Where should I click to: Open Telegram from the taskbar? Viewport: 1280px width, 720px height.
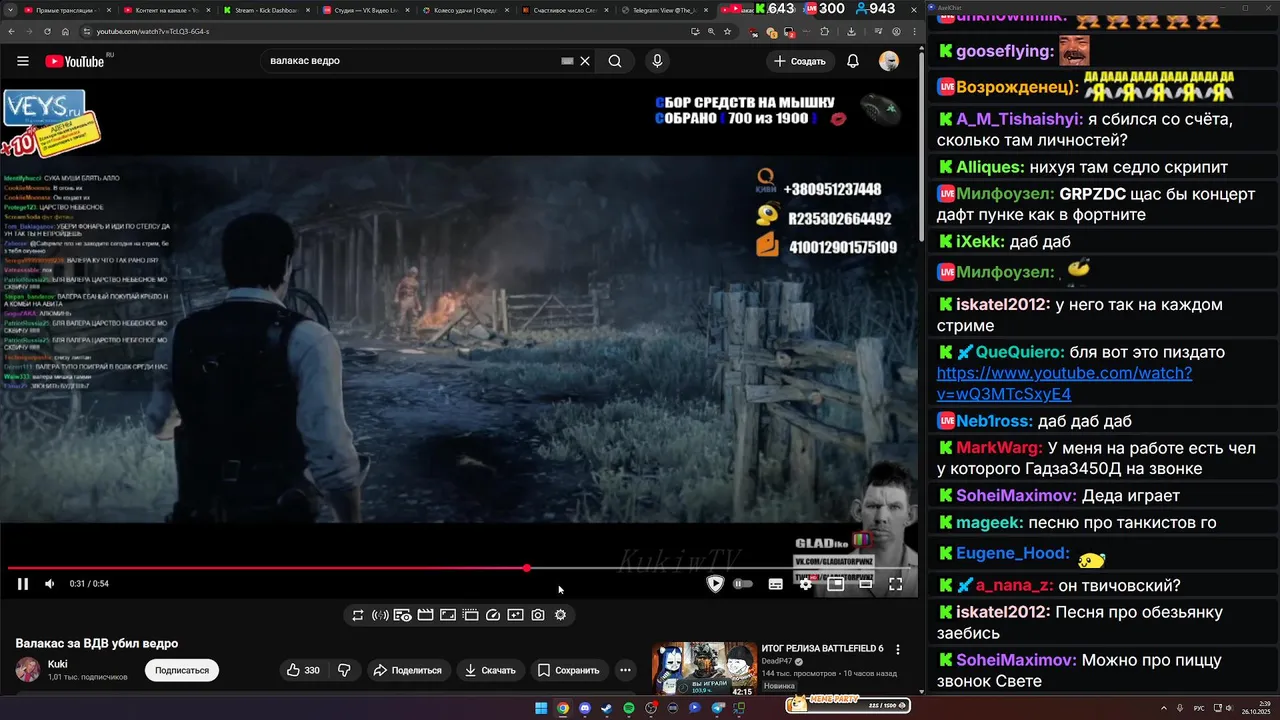(x=717, y=708)
